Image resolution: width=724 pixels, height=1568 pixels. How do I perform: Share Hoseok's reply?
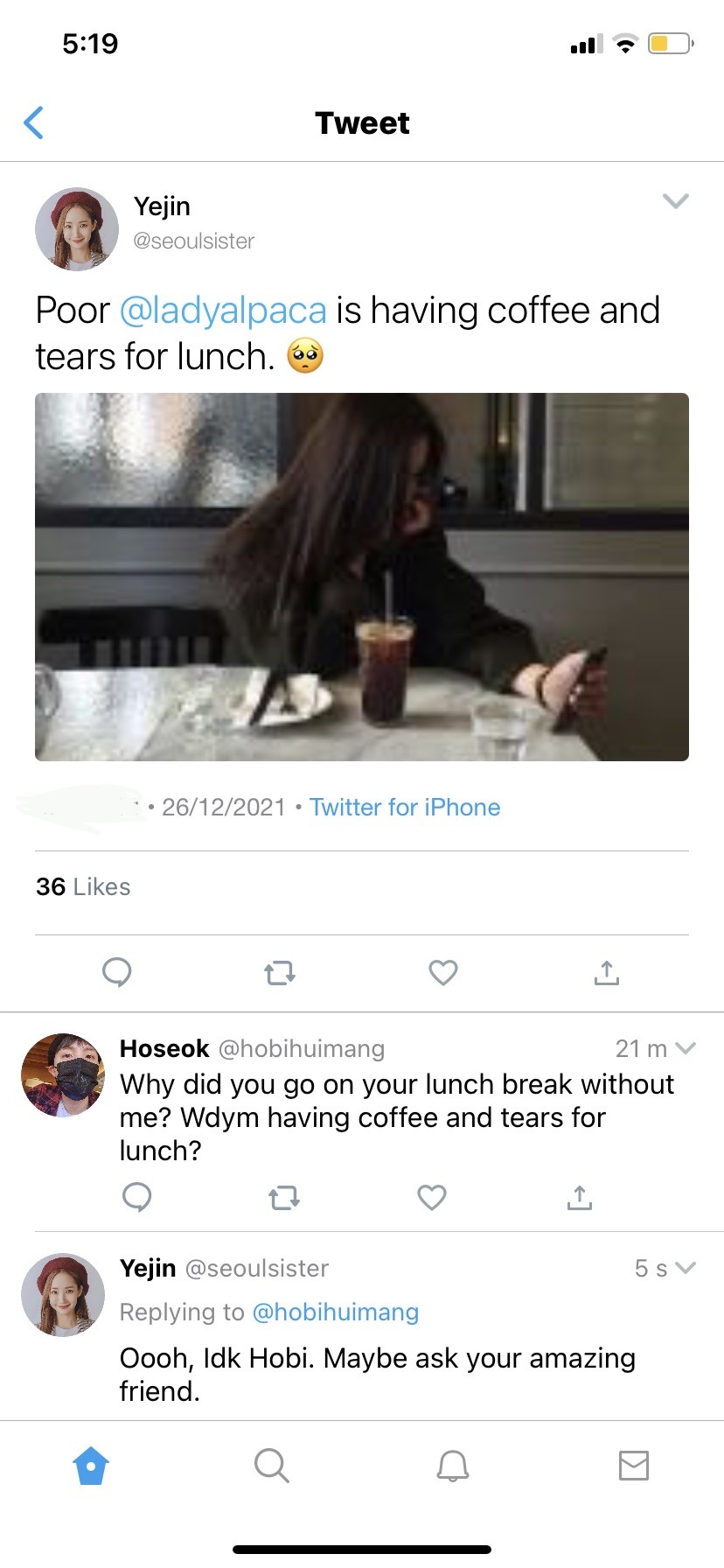coord(579,1197)
